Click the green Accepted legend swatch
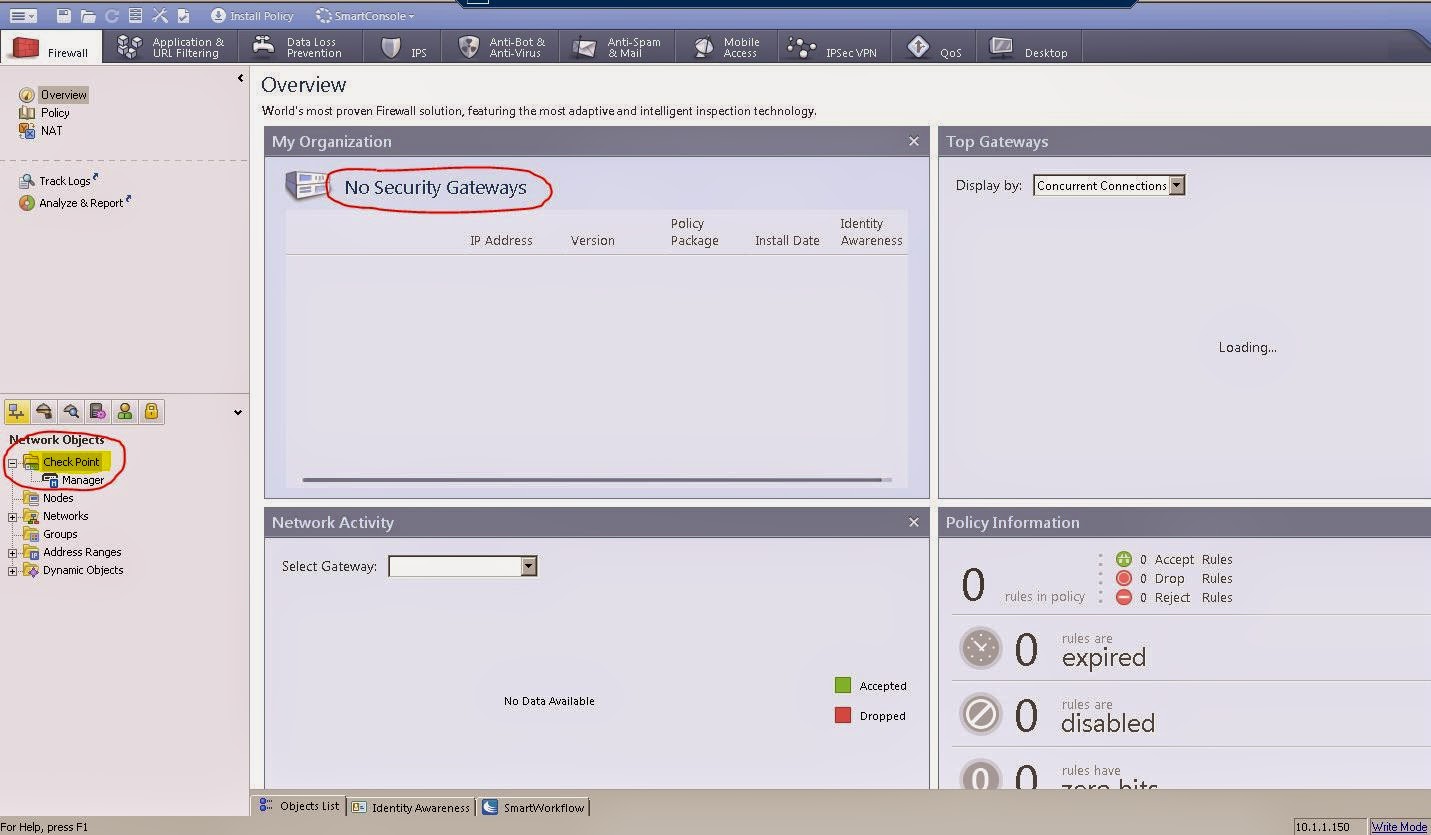The height and width of the screenshot is (835, 1431). tap(843, 685)
